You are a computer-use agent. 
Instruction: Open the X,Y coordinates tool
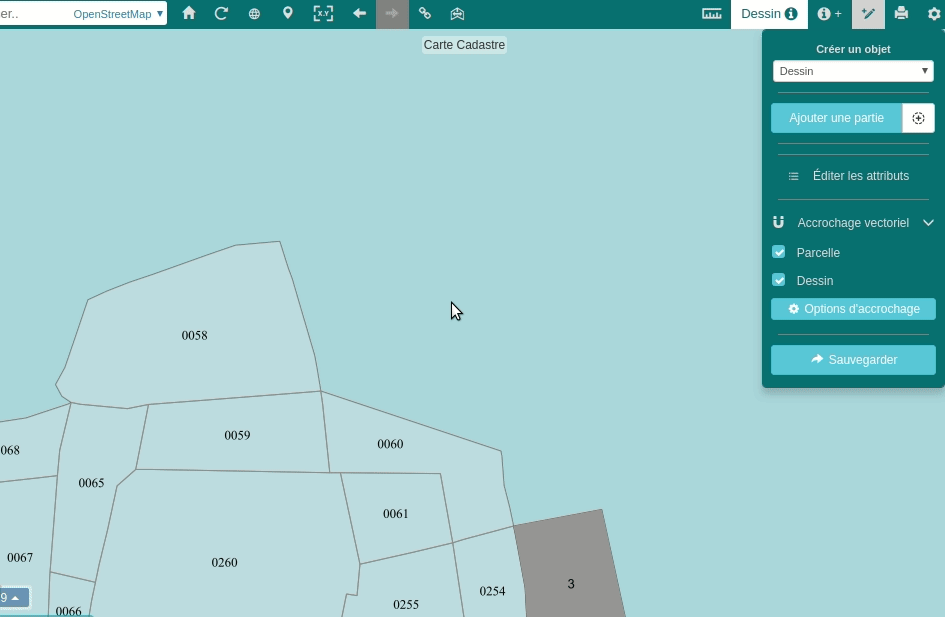point(323,13)
